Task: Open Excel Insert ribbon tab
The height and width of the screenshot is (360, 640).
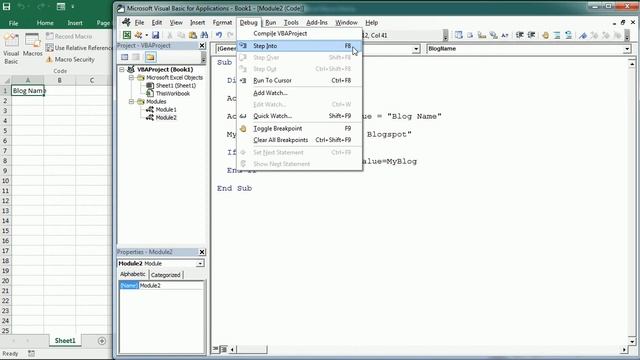Action: (75, 23)
